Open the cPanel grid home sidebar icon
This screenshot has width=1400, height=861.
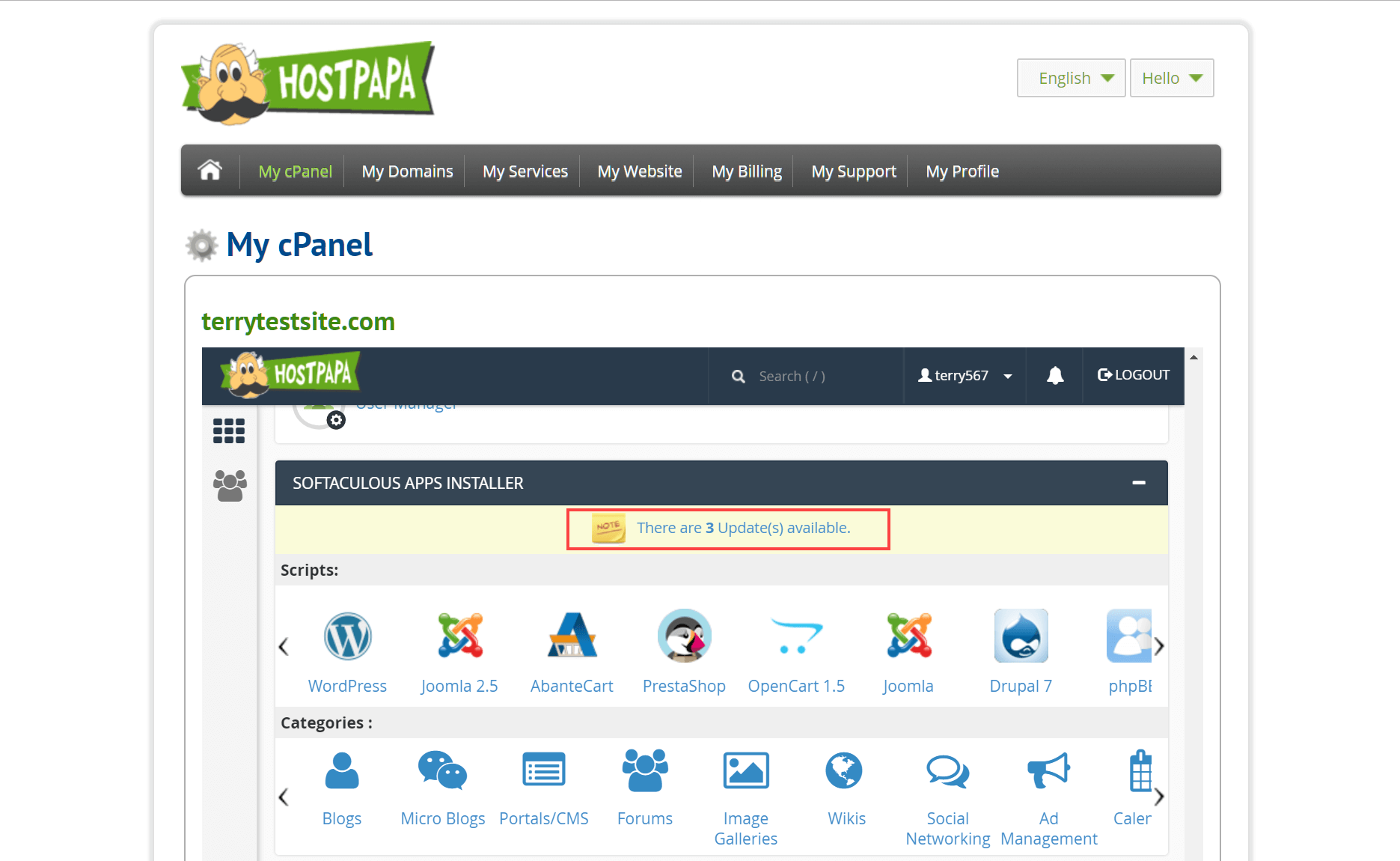[229, 431]
